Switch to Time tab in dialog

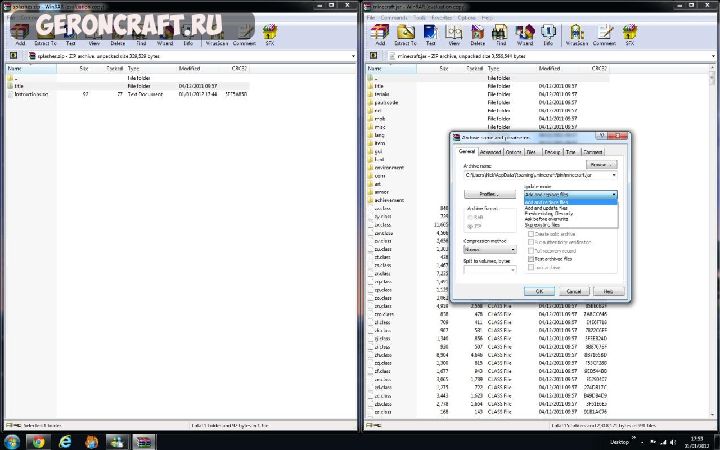(571, 152)
